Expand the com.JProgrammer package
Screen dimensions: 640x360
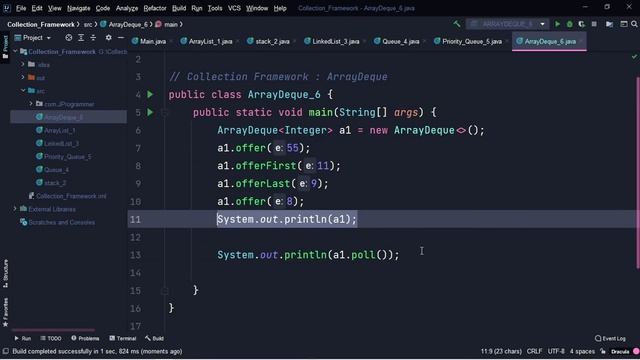31,104
